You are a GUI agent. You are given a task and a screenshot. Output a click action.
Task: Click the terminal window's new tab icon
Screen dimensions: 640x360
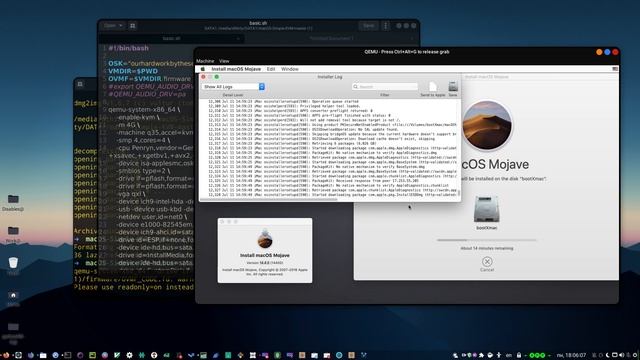(x=80, y=84)
